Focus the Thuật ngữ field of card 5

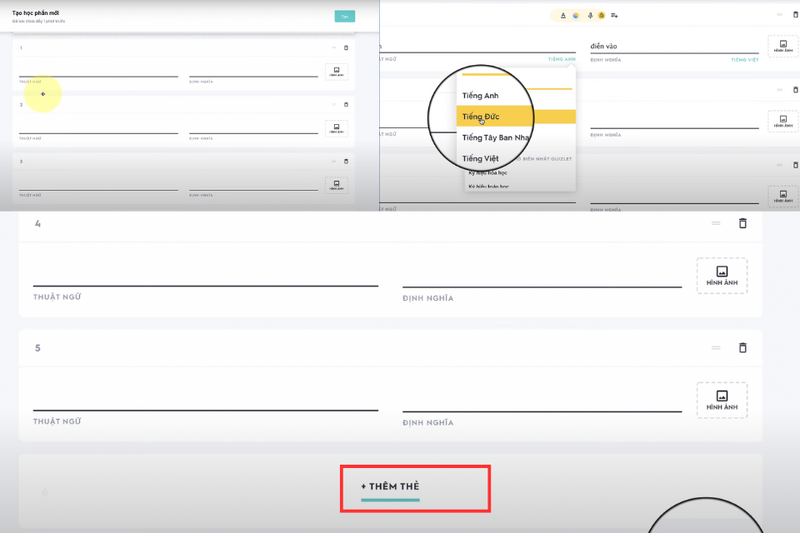click(206, 400)
